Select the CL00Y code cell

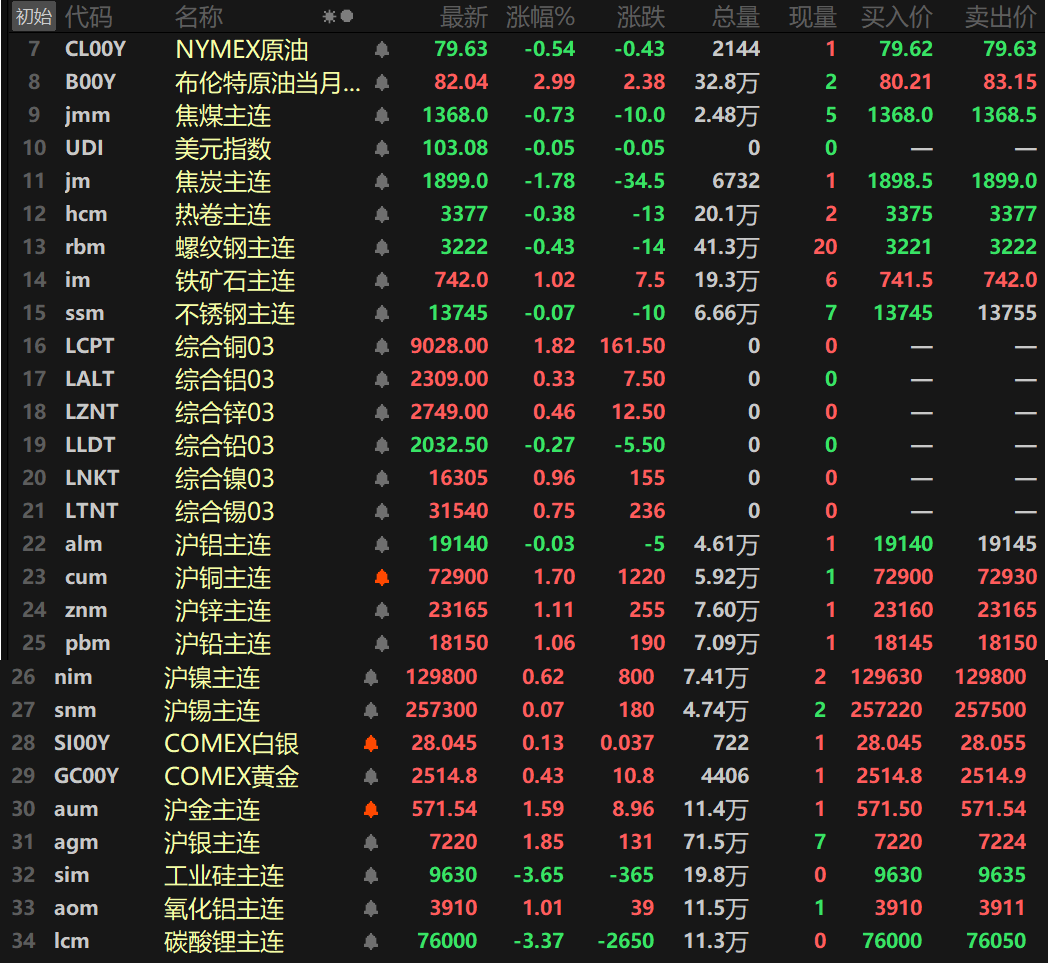96,49
